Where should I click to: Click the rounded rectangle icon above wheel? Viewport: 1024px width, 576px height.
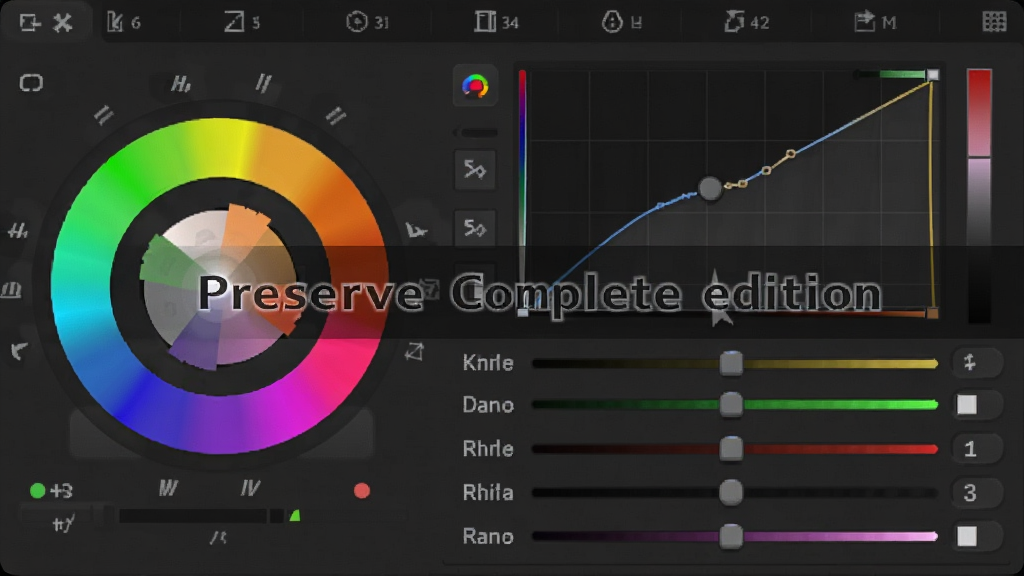(x=31, y=83)
